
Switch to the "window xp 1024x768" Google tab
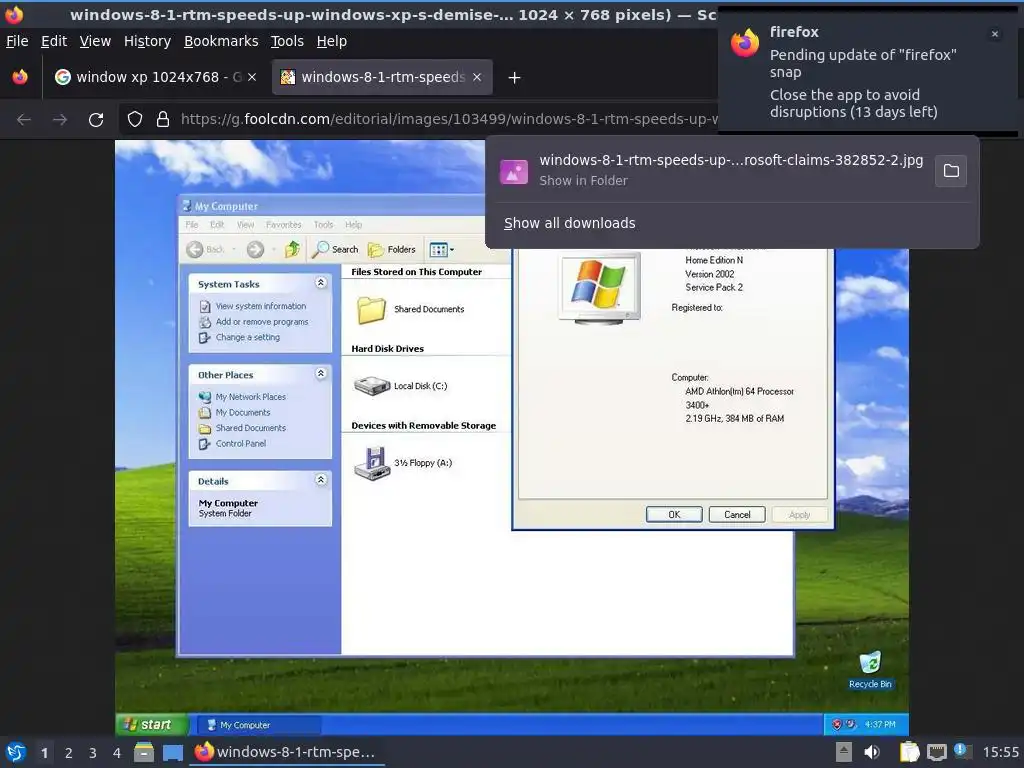pos(155,77)
